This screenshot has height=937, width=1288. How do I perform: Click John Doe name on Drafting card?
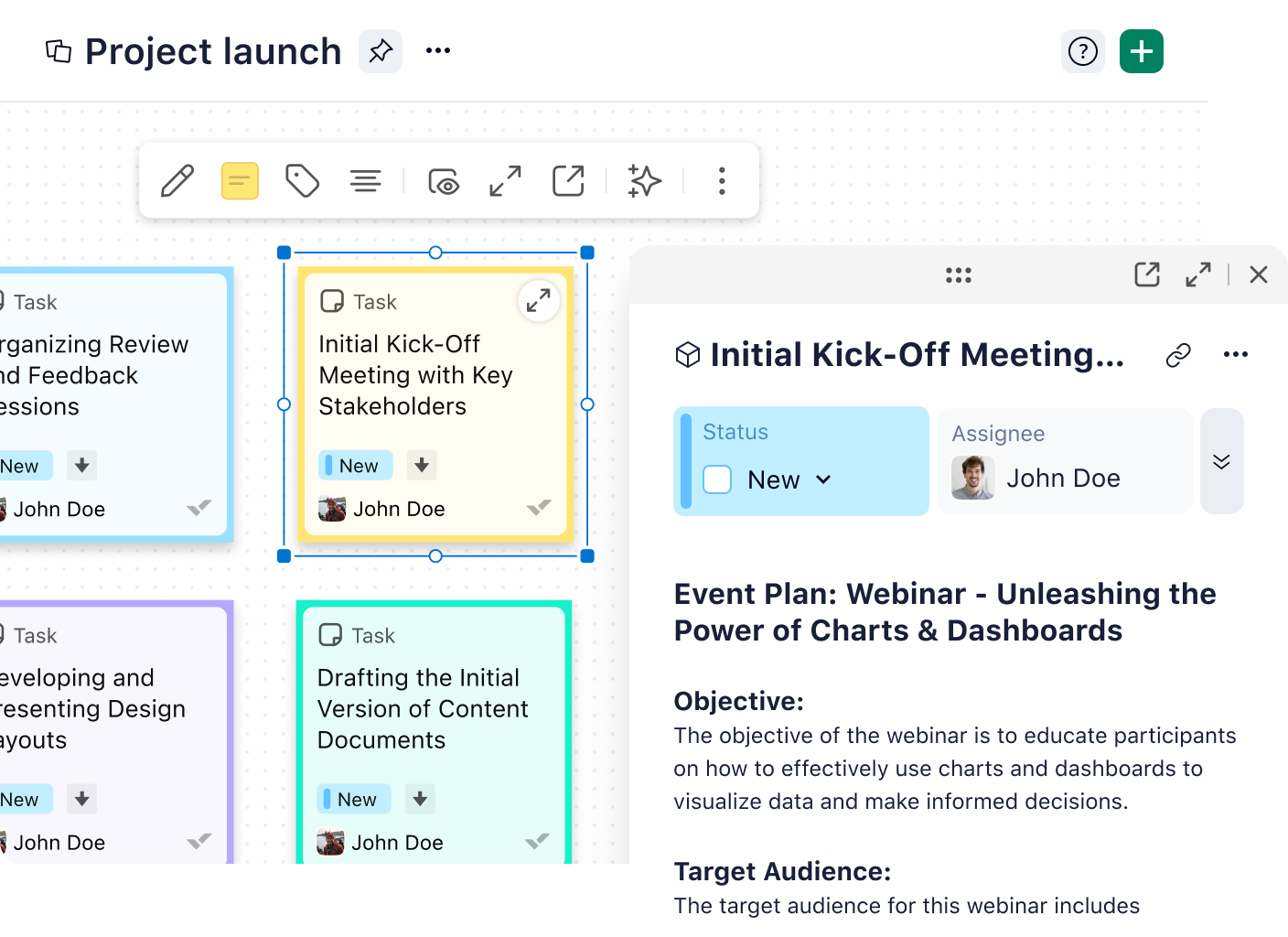point(398,843)
